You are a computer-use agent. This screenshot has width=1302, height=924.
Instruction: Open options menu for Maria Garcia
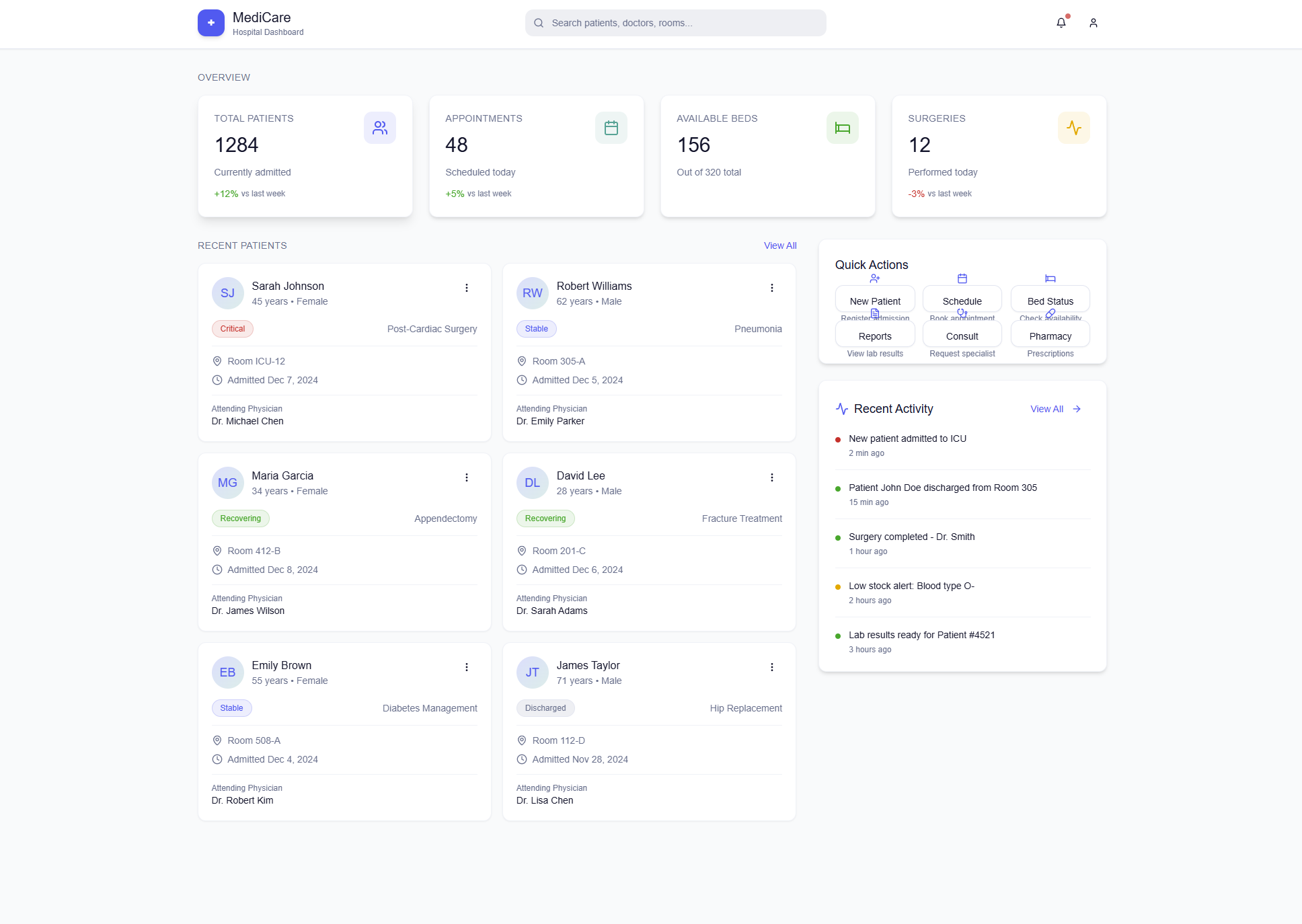pos(466,477)
